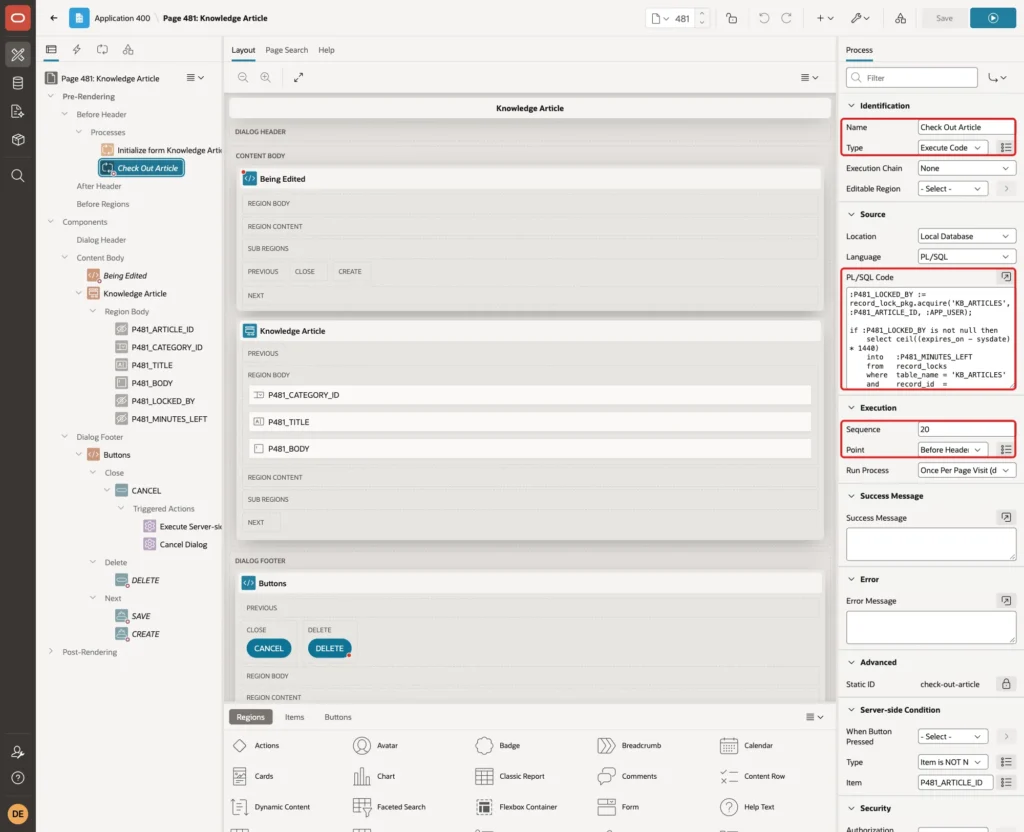The height and width of the screenshot is (832, 1024).
Task: Open the Help tab
Action: 326,50
